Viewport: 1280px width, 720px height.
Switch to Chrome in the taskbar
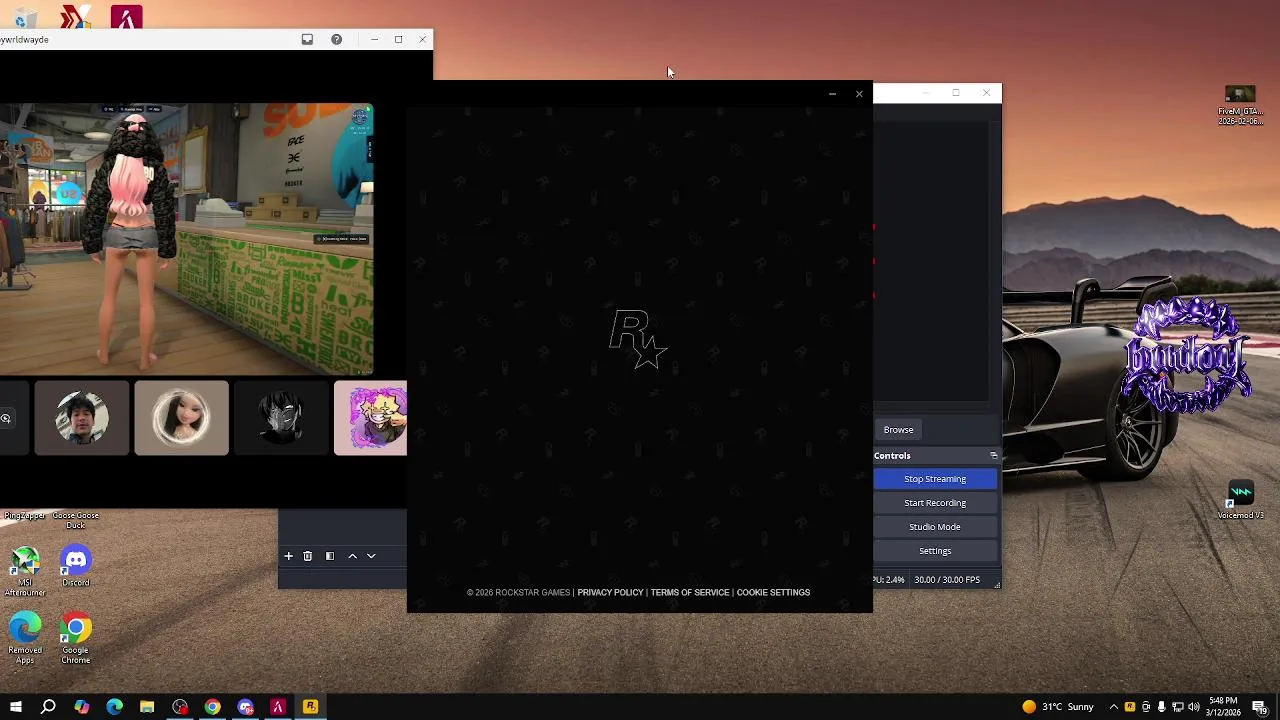pos(212,707)
